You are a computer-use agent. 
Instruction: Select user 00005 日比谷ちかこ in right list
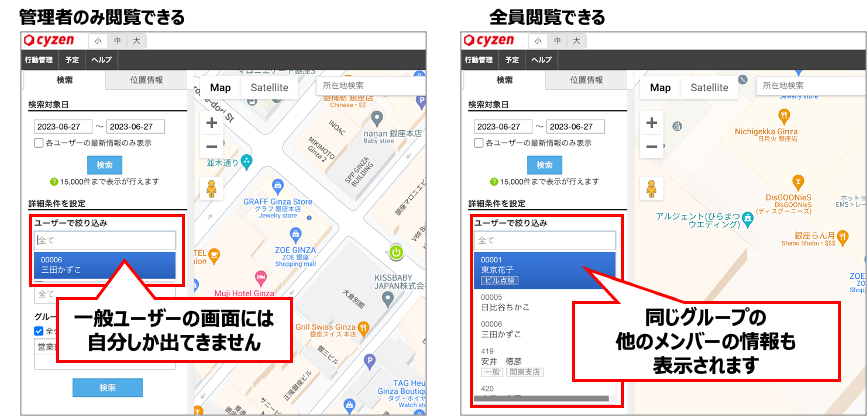[x=545, y=302]
